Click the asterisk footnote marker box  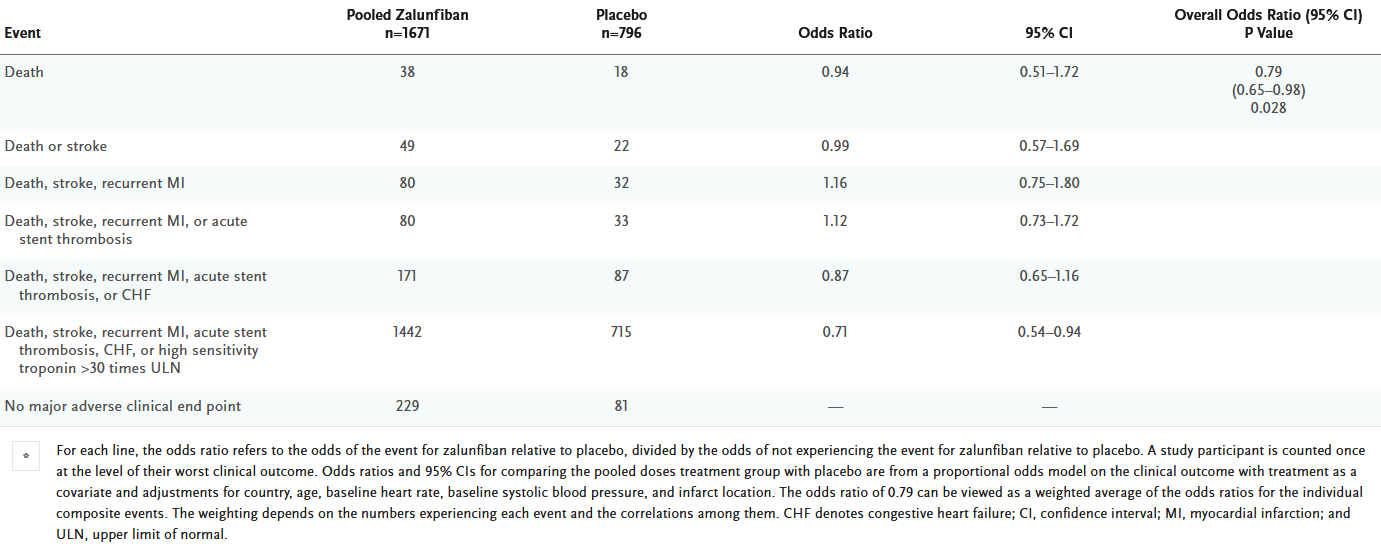pyautogui.click(x=26, y=457)
